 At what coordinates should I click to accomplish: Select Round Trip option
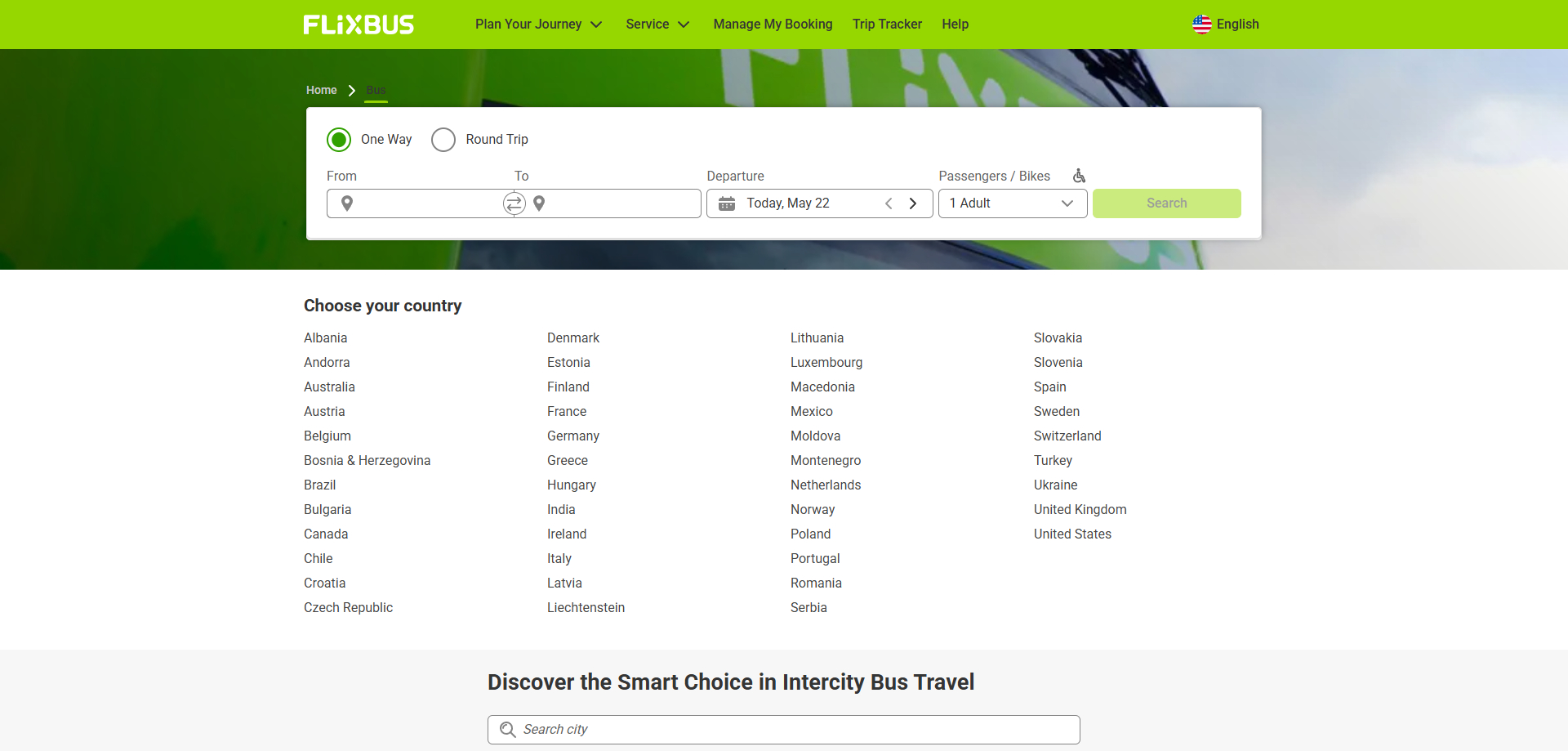[x=443, y=140]
